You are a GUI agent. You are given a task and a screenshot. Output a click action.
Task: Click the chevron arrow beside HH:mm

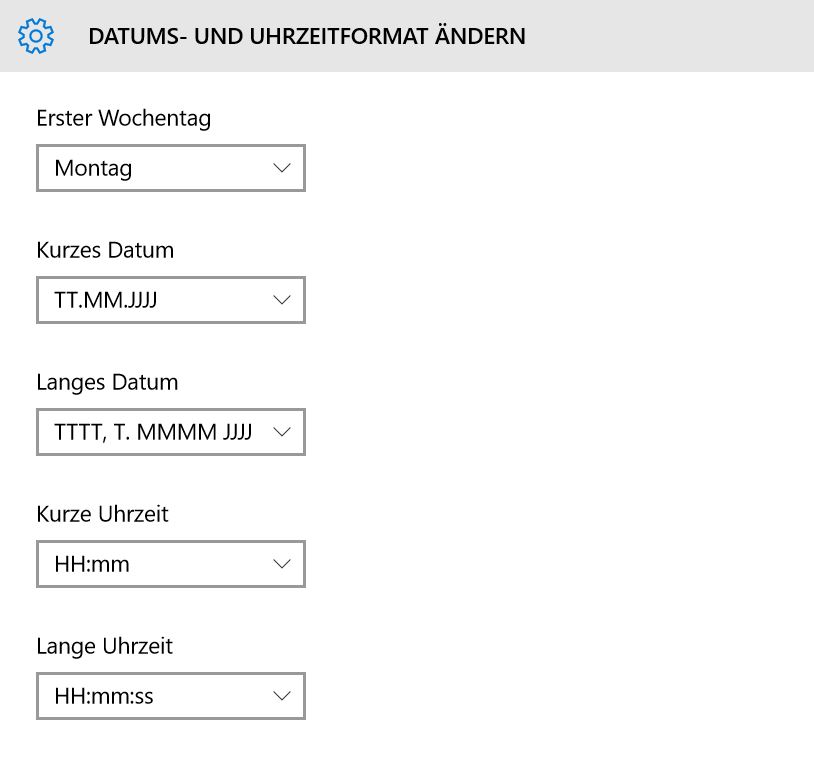[282, 564]
